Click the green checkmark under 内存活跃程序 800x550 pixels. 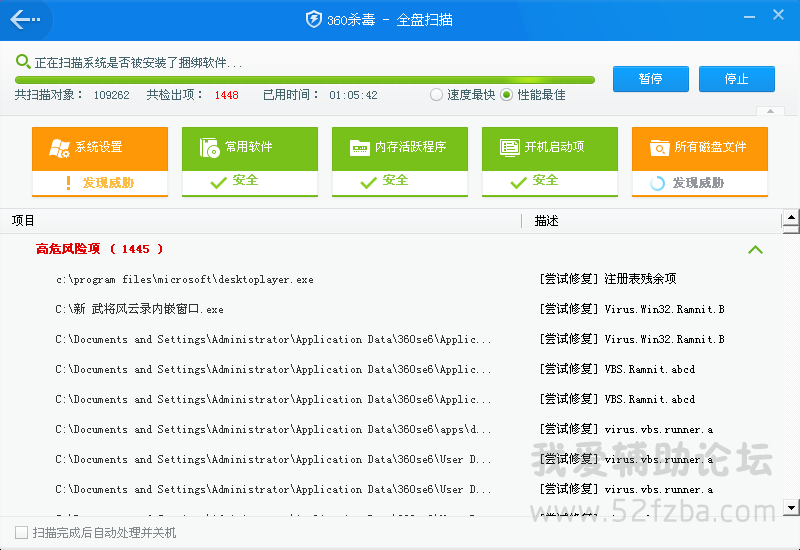(368, 182)
